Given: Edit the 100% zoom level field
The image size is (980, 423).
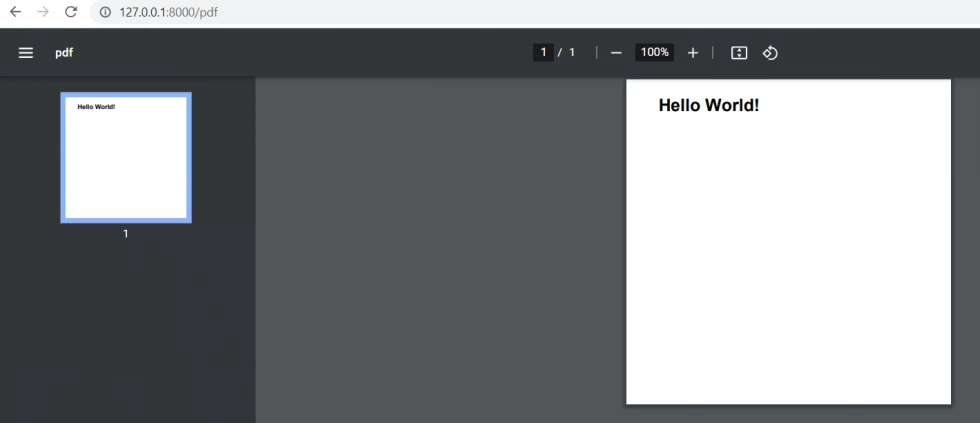Looking at the screenshot, I should (654, 52).
